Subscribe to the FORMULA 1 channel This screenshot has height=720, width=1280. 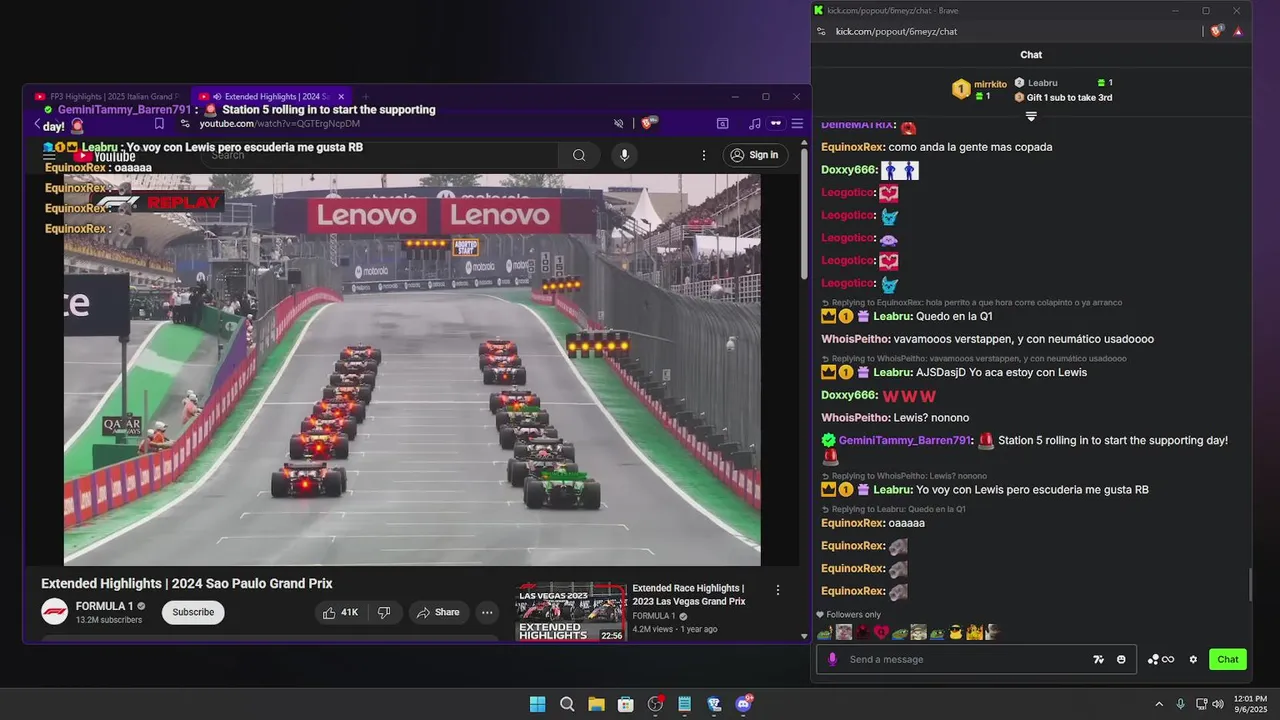(x=193, y=612)
